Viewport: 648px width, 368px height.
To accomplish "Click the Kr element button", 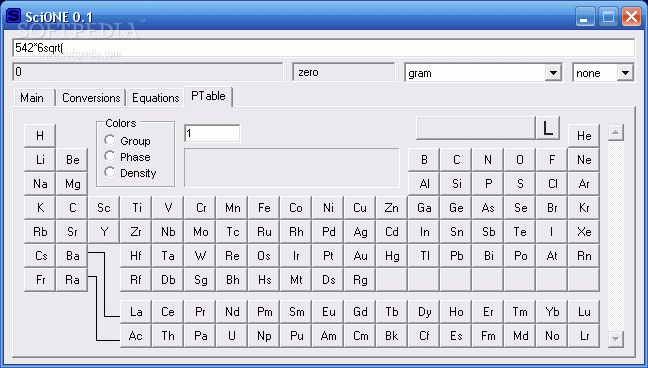I will [584, 208].
